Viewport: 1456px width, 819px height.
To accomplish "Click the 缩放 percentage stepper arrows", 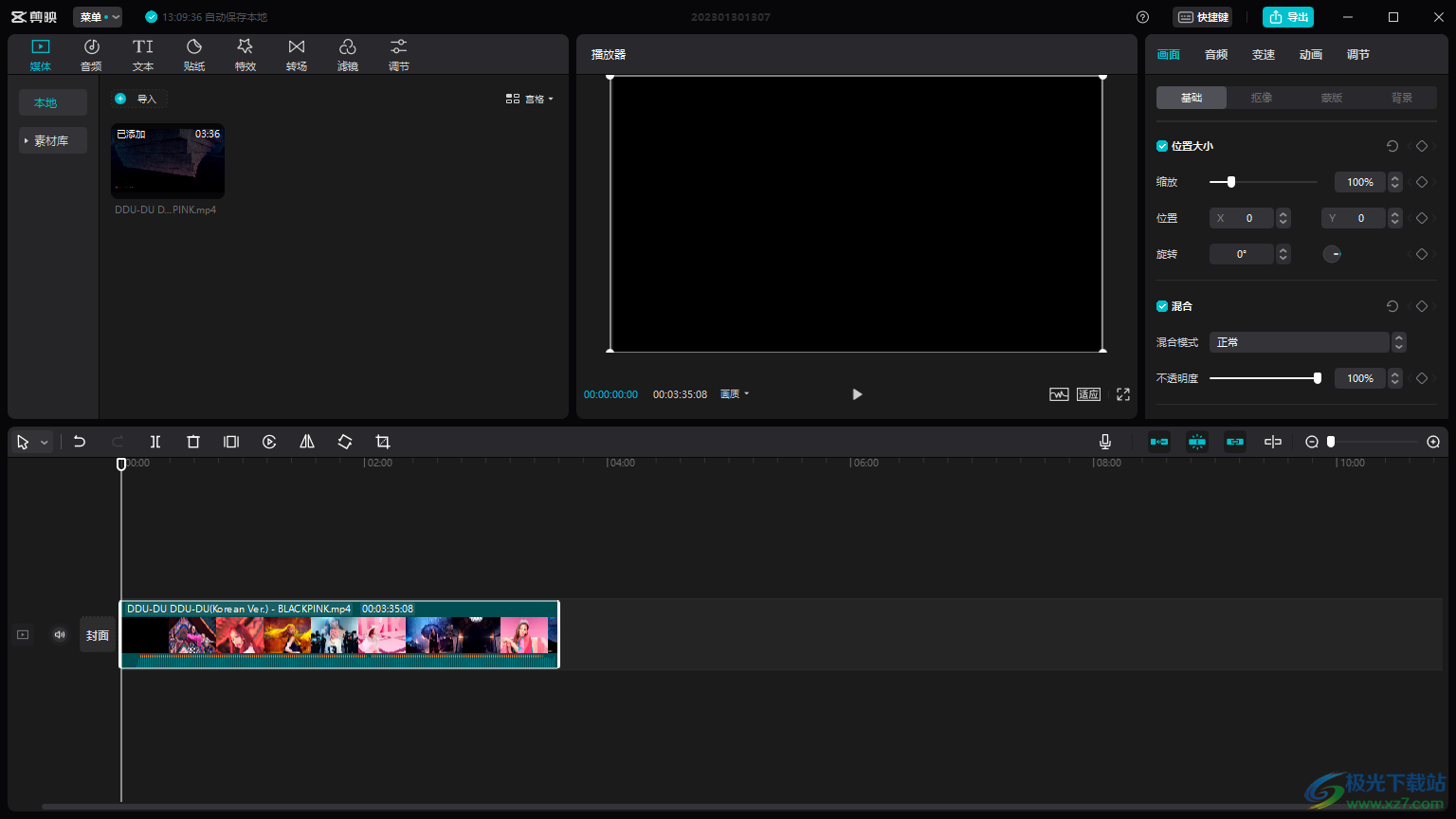I will 1395,182.
